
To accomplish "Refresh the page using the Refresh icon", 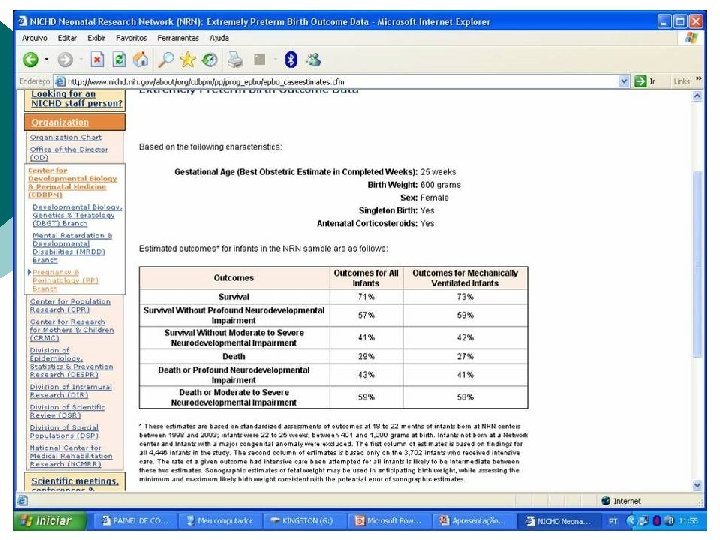I will point(119,59).
